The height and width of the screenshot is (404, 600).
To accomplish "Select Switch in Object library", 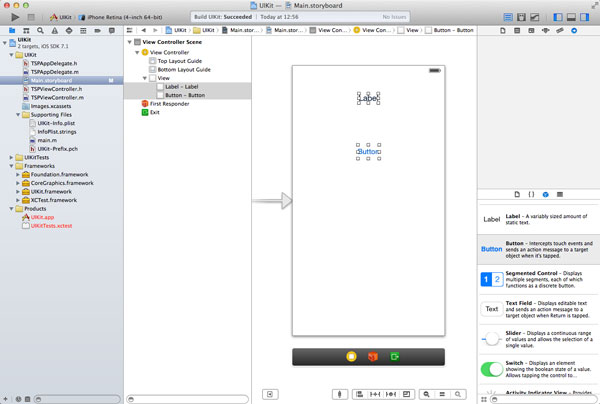I will (539, 369).
